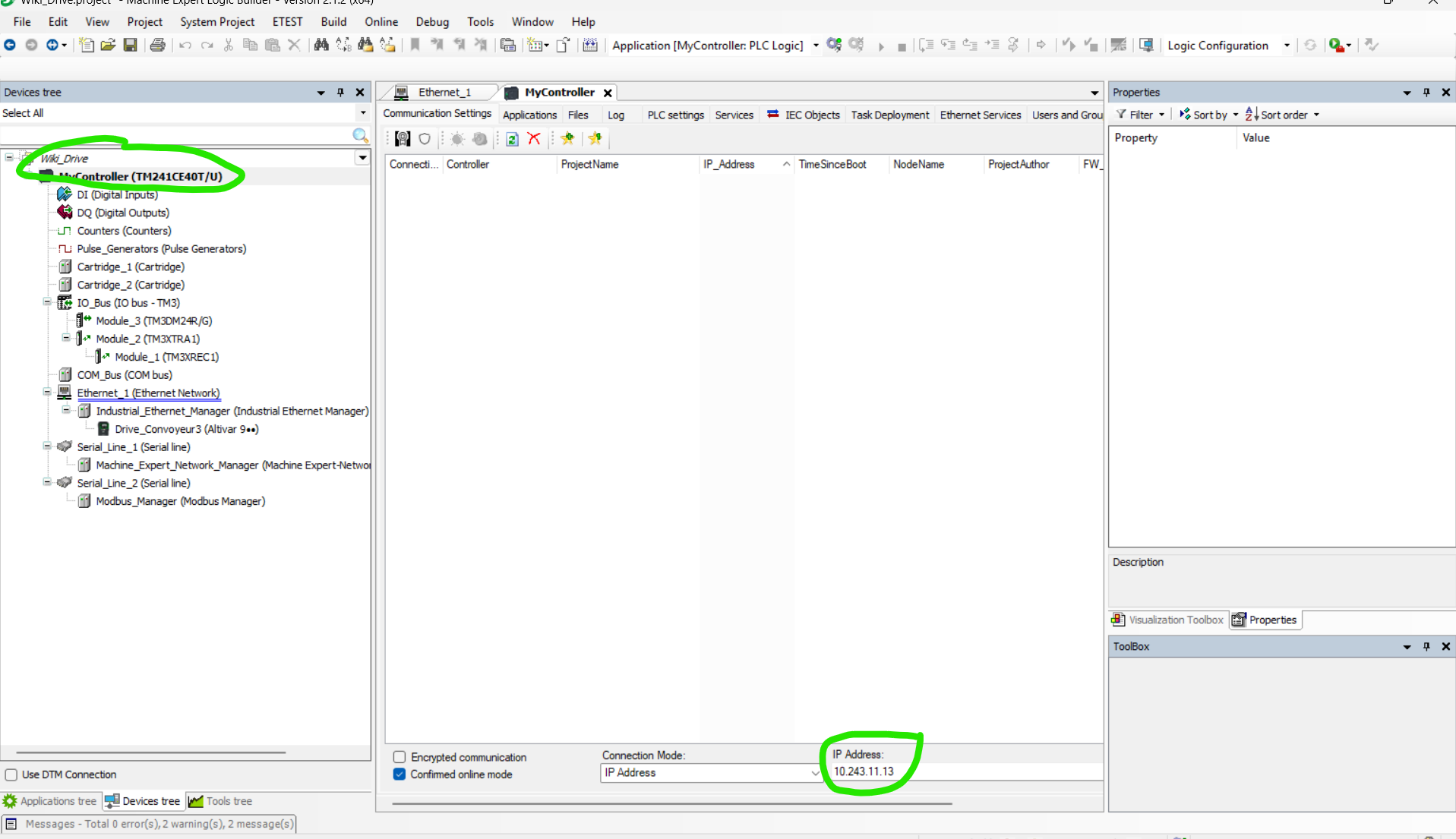The image size is (1456, 839).
Task: Click the IP Address input field
Action: pos(965,771)
